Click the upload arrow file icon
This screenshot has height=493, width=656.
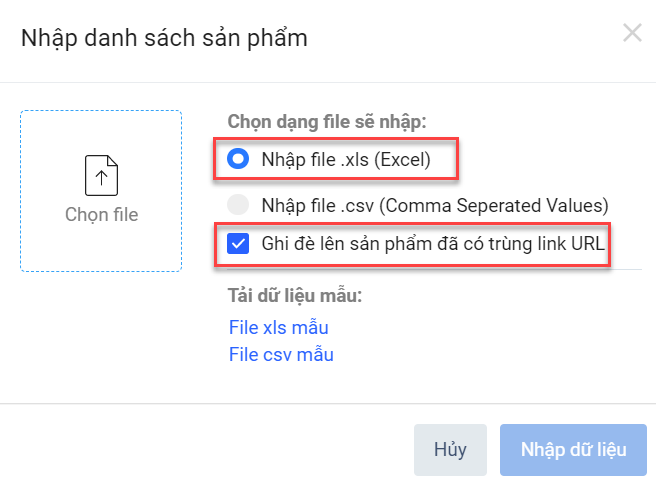pos(101,175)
